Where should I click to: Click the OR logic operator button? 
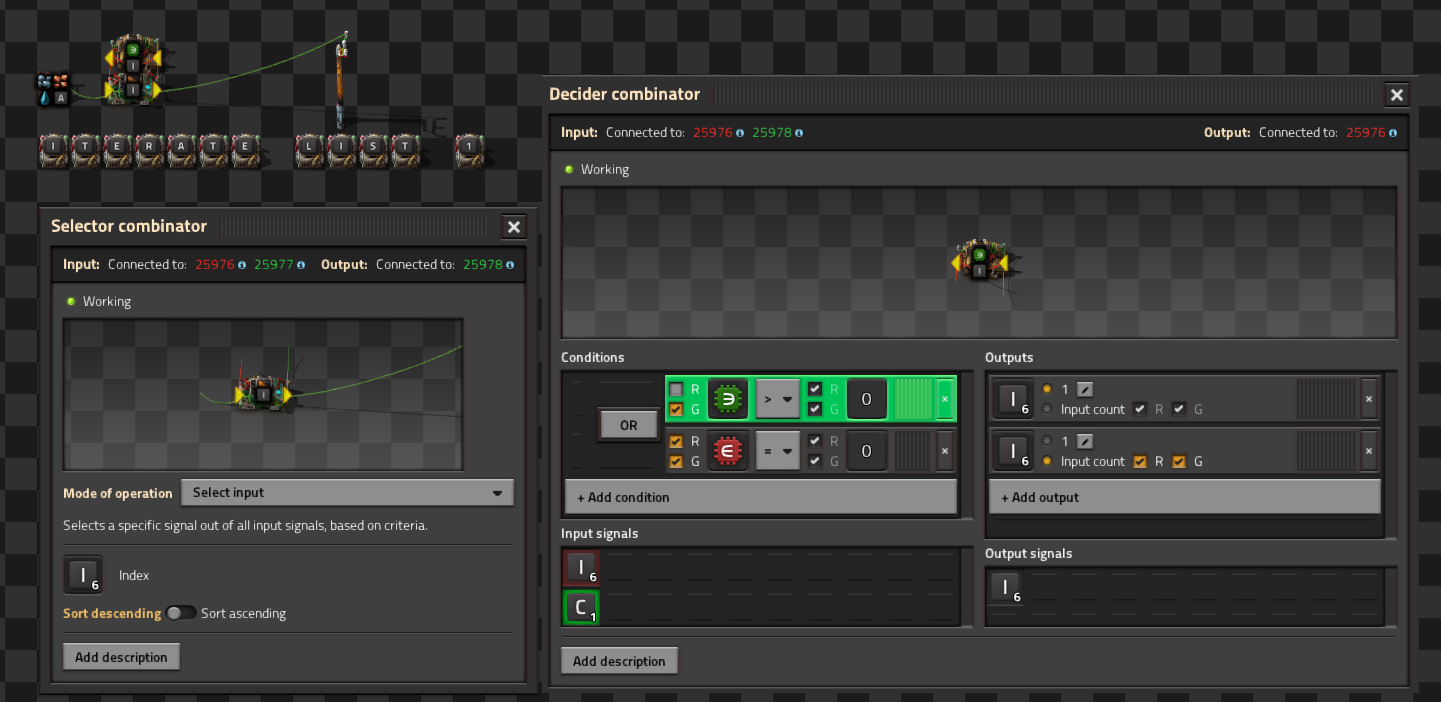[x=628, y=425]
